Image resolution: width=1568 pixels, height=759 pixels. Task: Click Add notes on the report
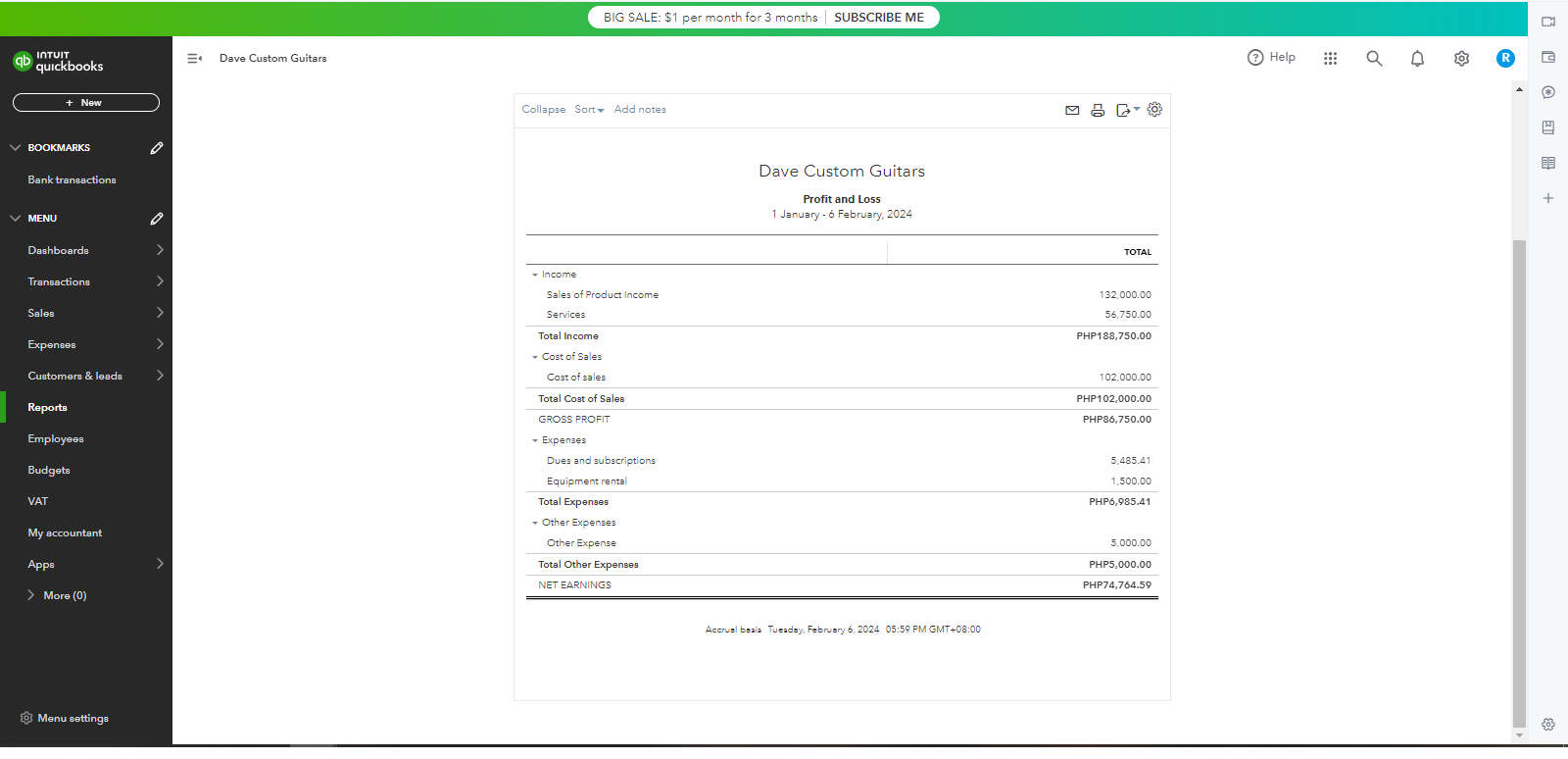point(640,110)
